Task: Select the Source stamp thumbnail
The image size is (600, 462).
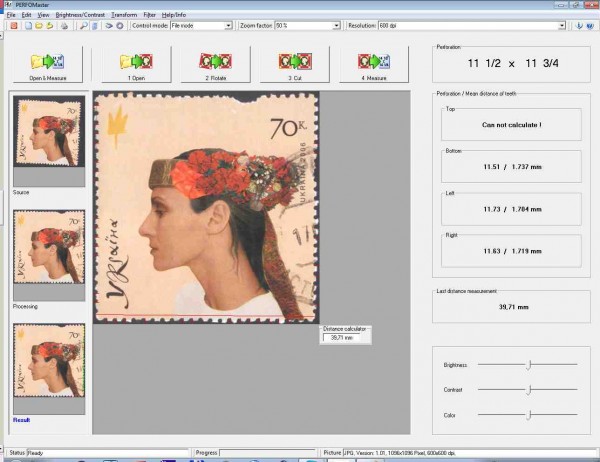Action: click(49, 131)
